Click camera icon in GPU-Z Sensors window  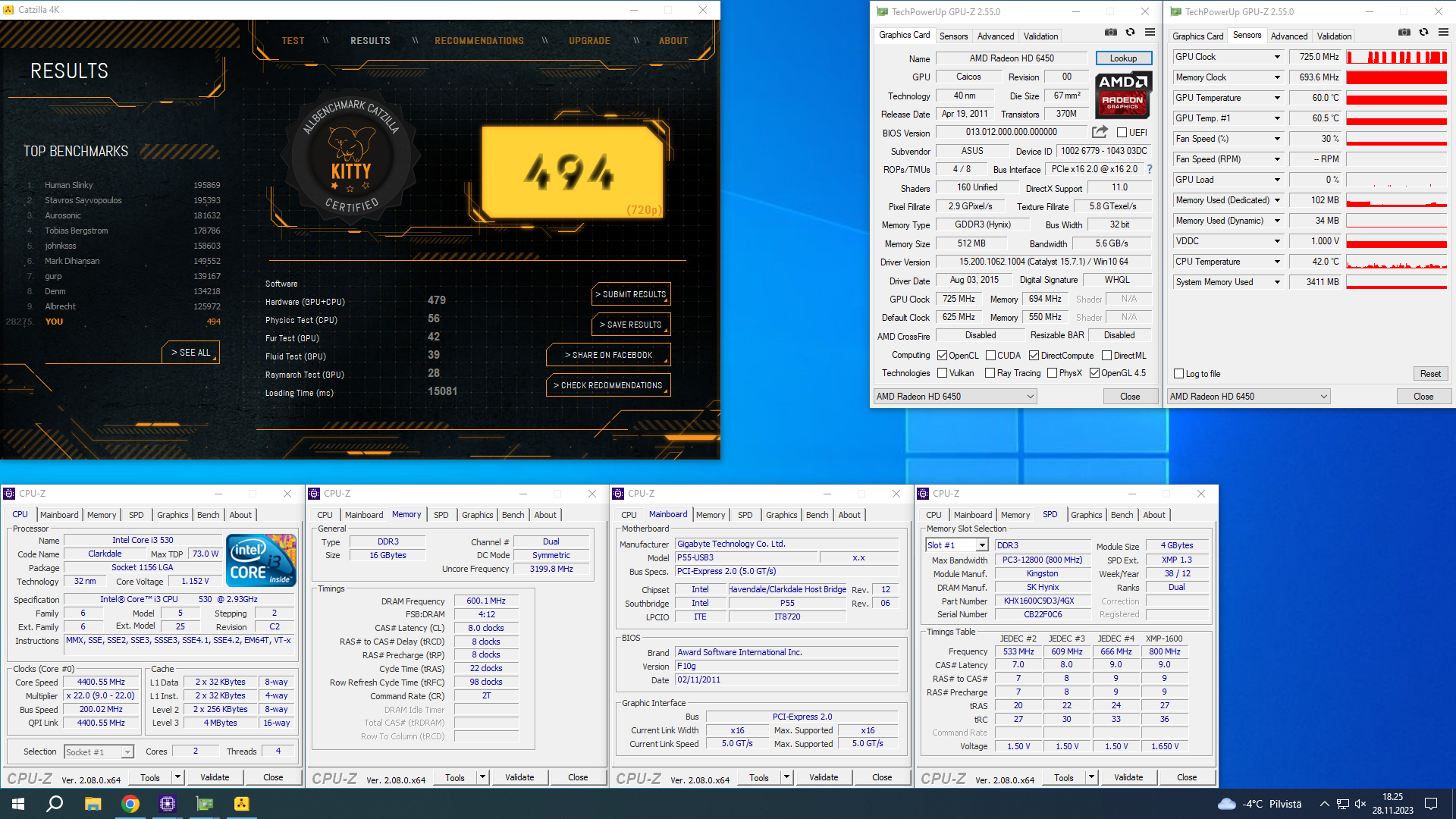coord(1404,33)
